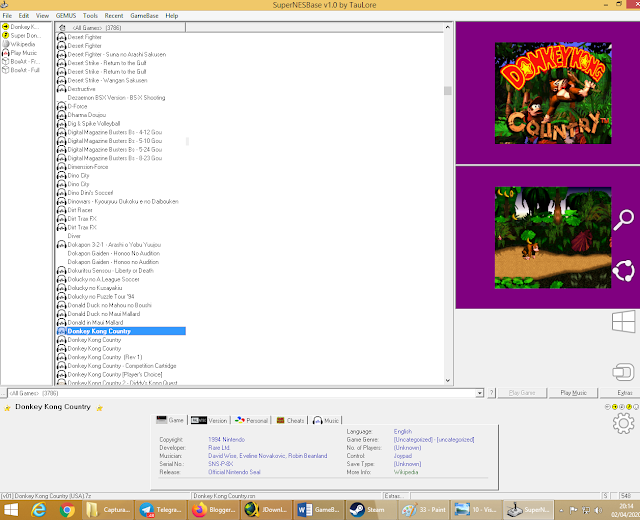Click the Play Game button
The image size is (640, 520).
522,393
